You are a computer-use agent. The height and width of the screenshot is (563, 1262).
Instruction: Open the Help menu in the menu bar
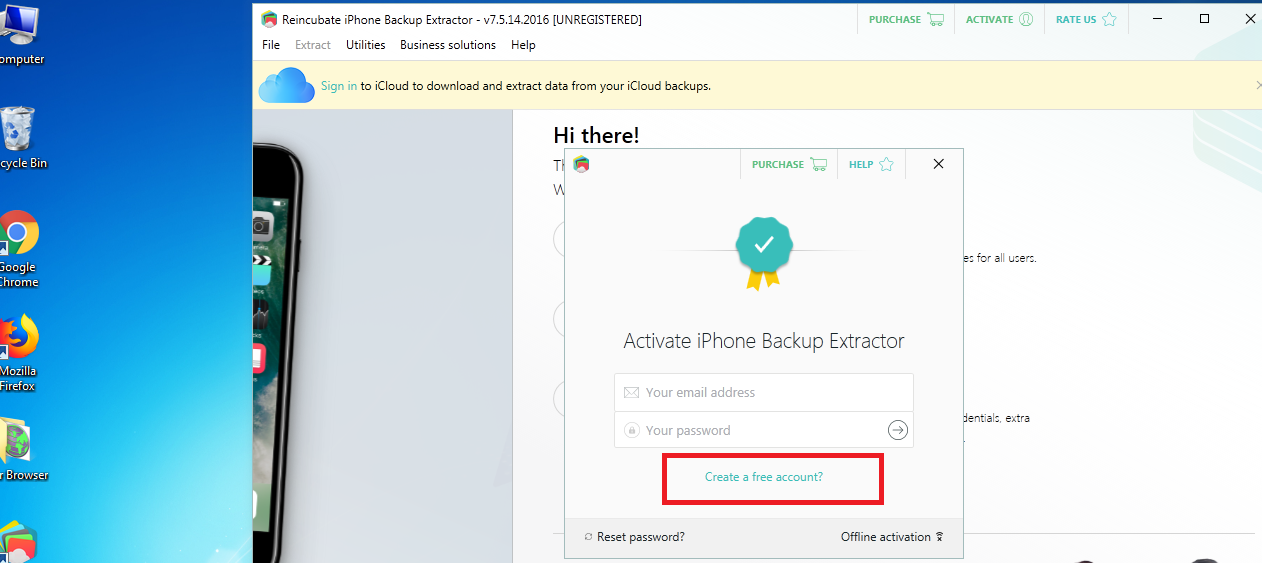tap(523, 45)
